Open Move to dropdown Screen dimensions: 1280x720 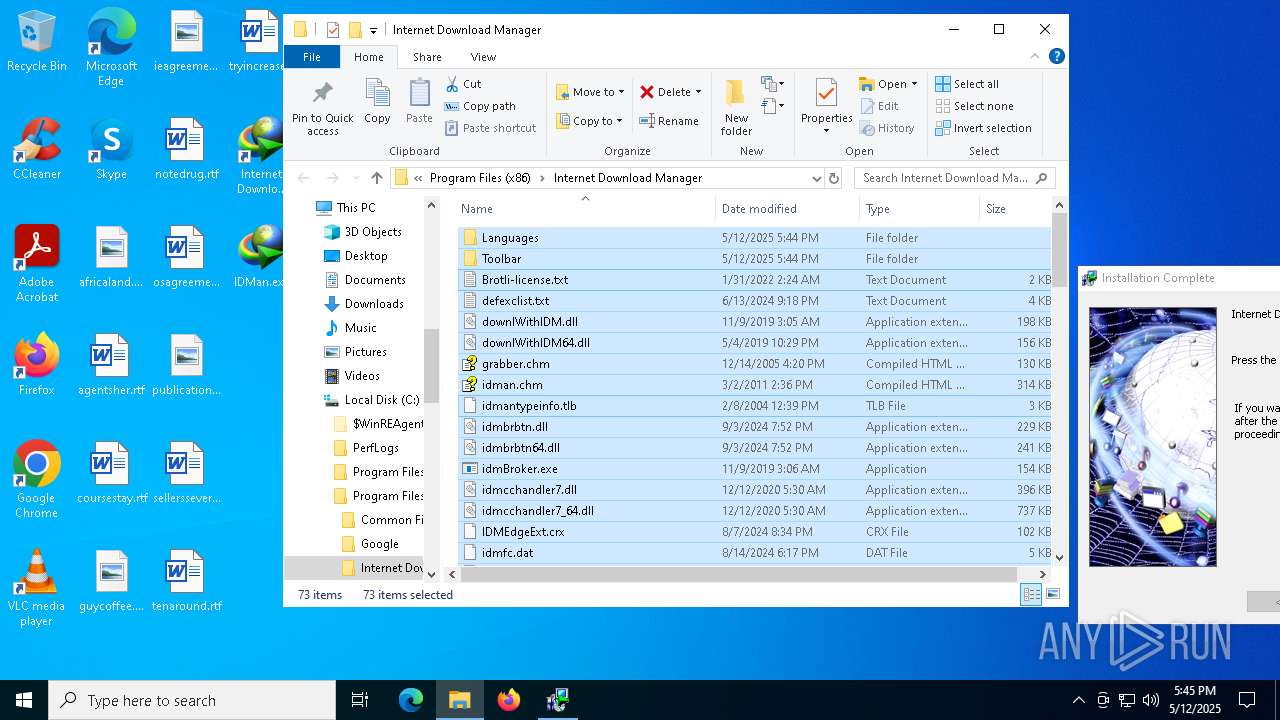tap(590, 92)
